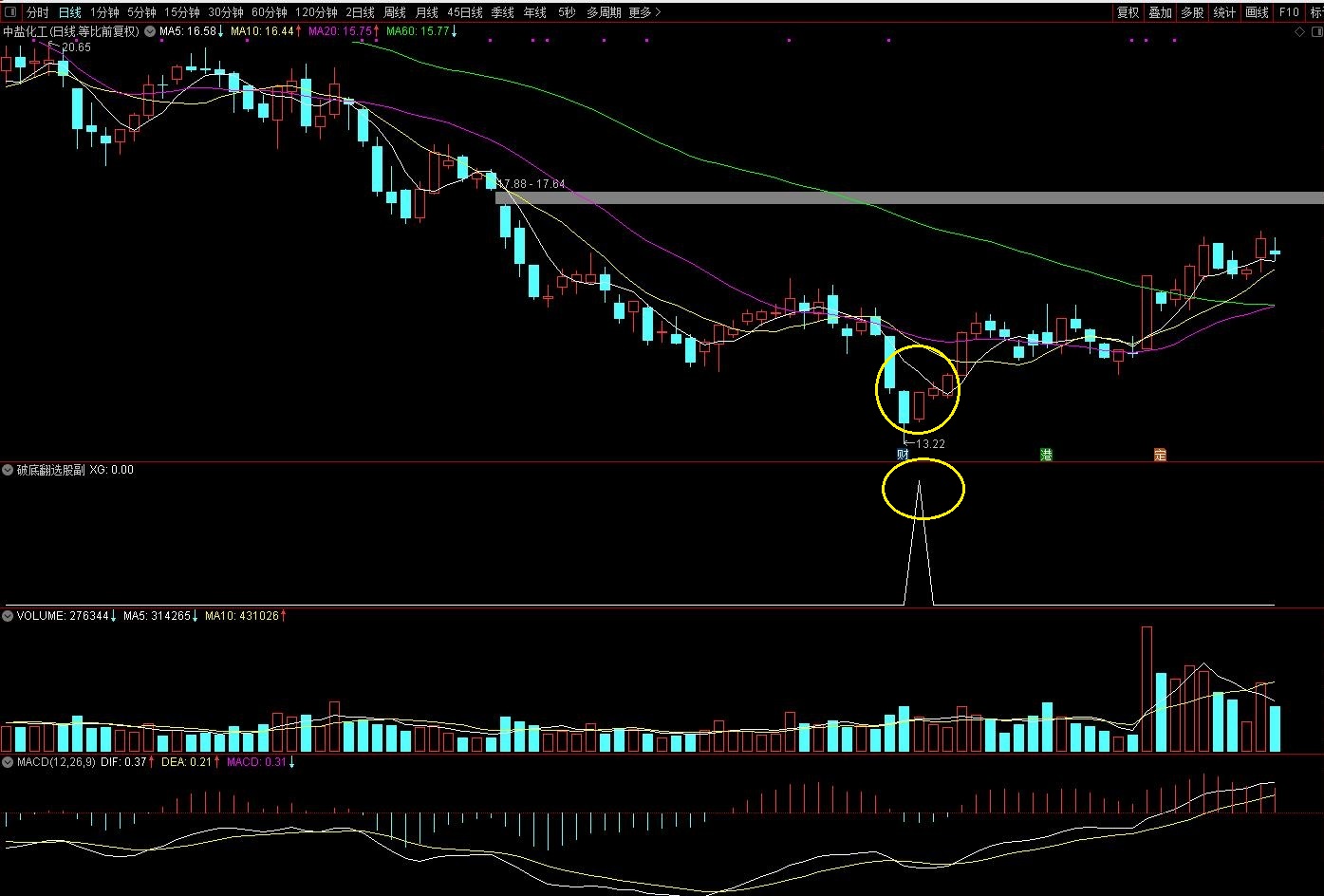Screen dimensions: 1324x896
Task: Click the orange 定 event marker
Action: [1160, 455]
